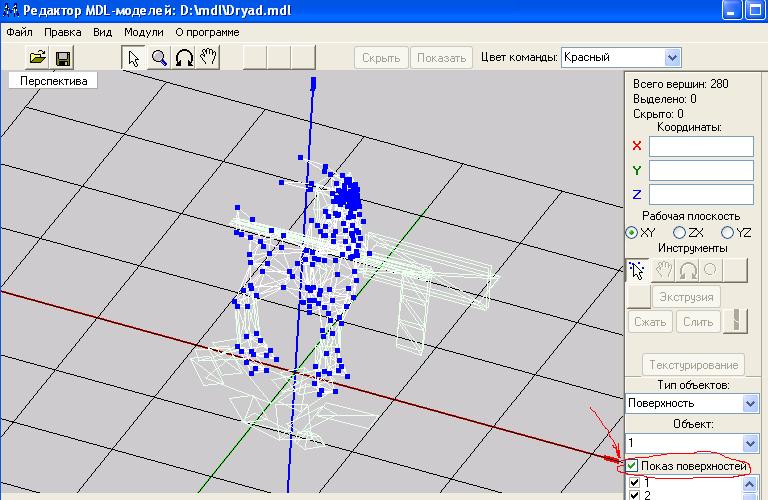Open the Вид menu

click(102, 32)
